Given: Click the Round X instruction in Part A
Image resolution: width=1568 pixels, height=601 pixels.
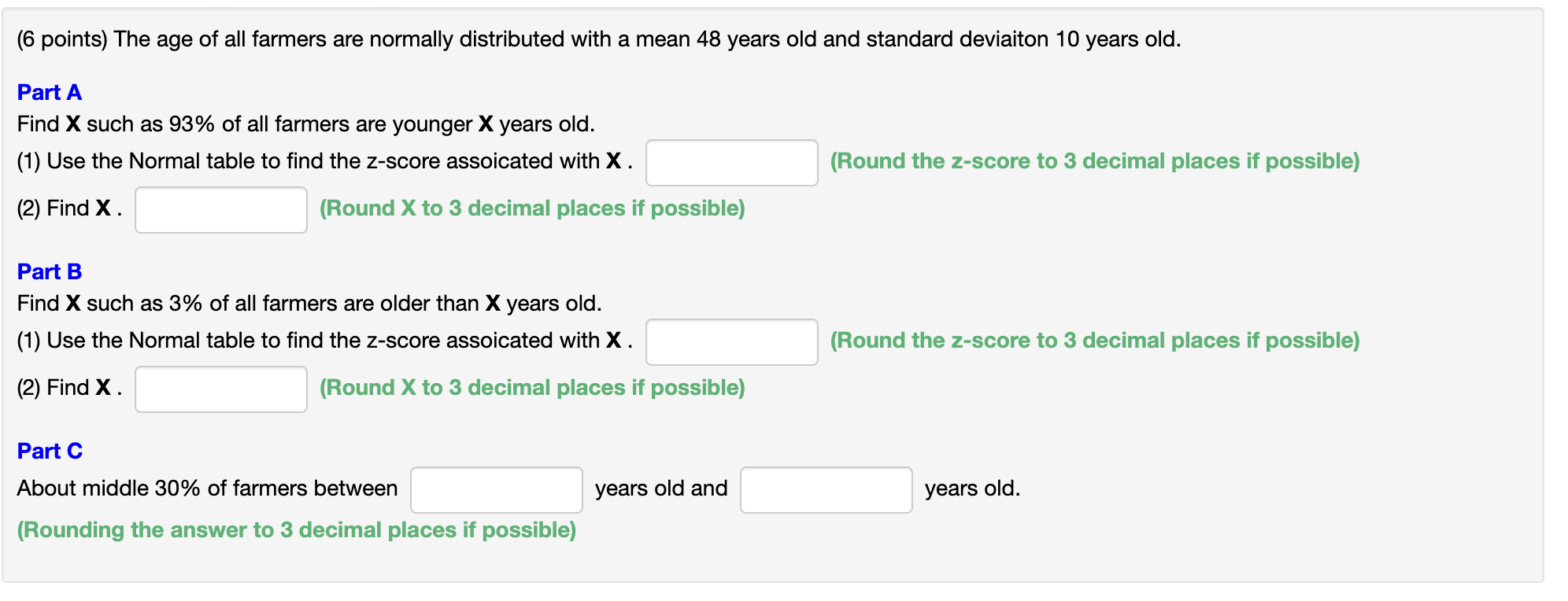Looking at the screenshot, I should pos(532,208).
